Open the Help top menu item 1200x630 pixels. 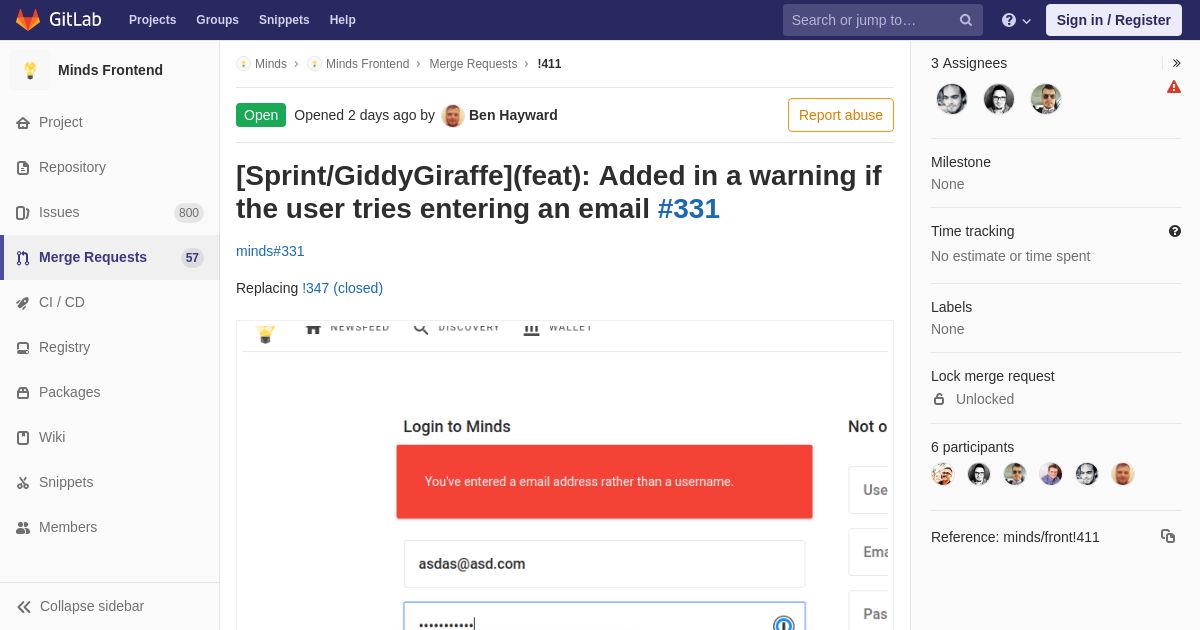(x=342, y=20)
